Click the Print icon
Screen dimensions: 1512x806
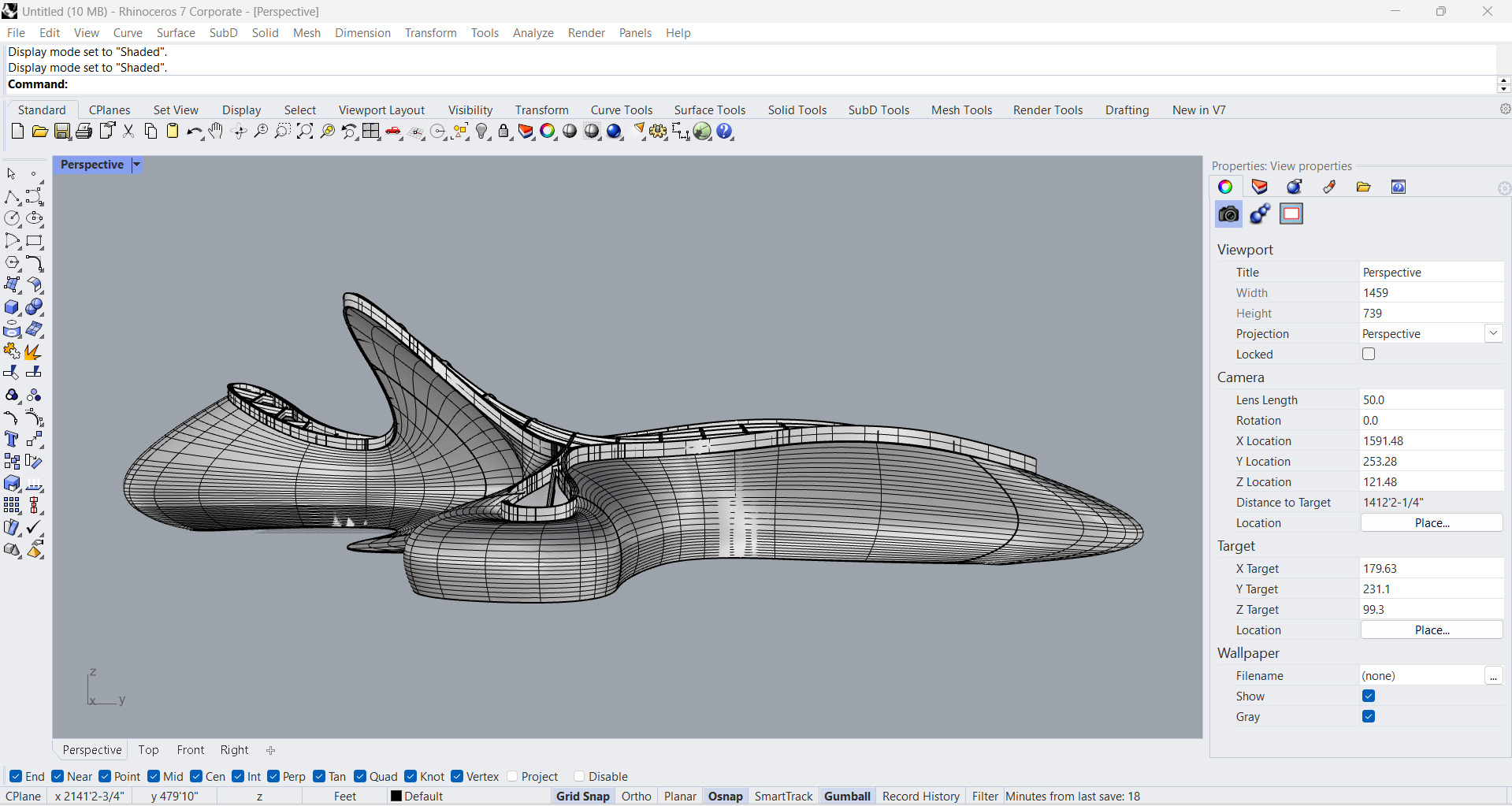[x=84, y=132]
